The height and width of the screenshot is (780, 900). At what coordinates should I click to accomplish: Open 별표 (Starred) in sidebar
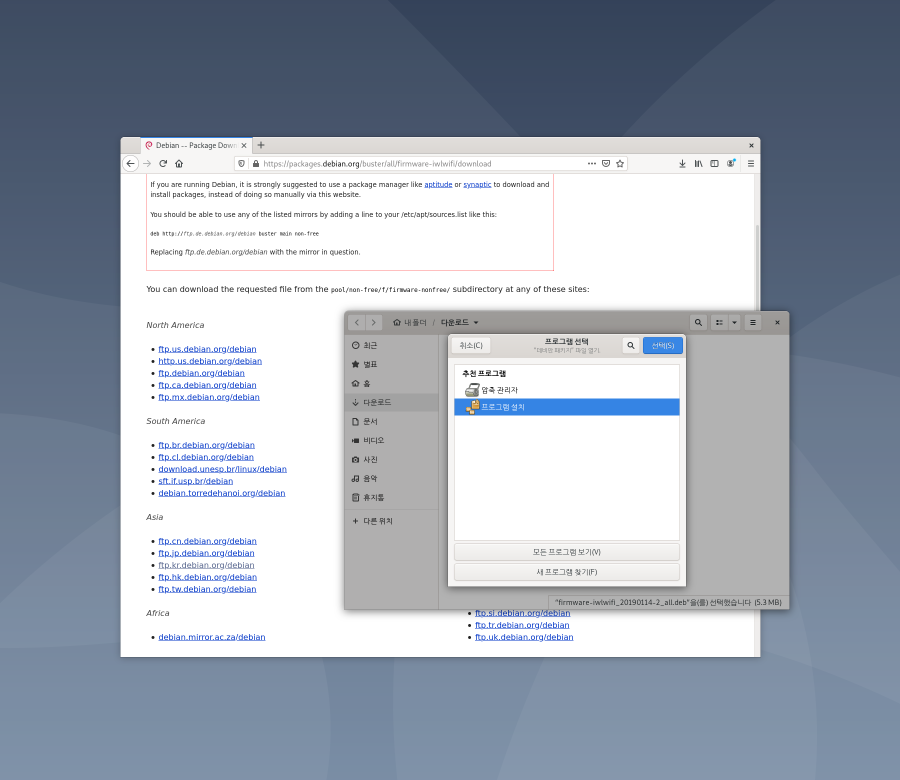(392, 364)
